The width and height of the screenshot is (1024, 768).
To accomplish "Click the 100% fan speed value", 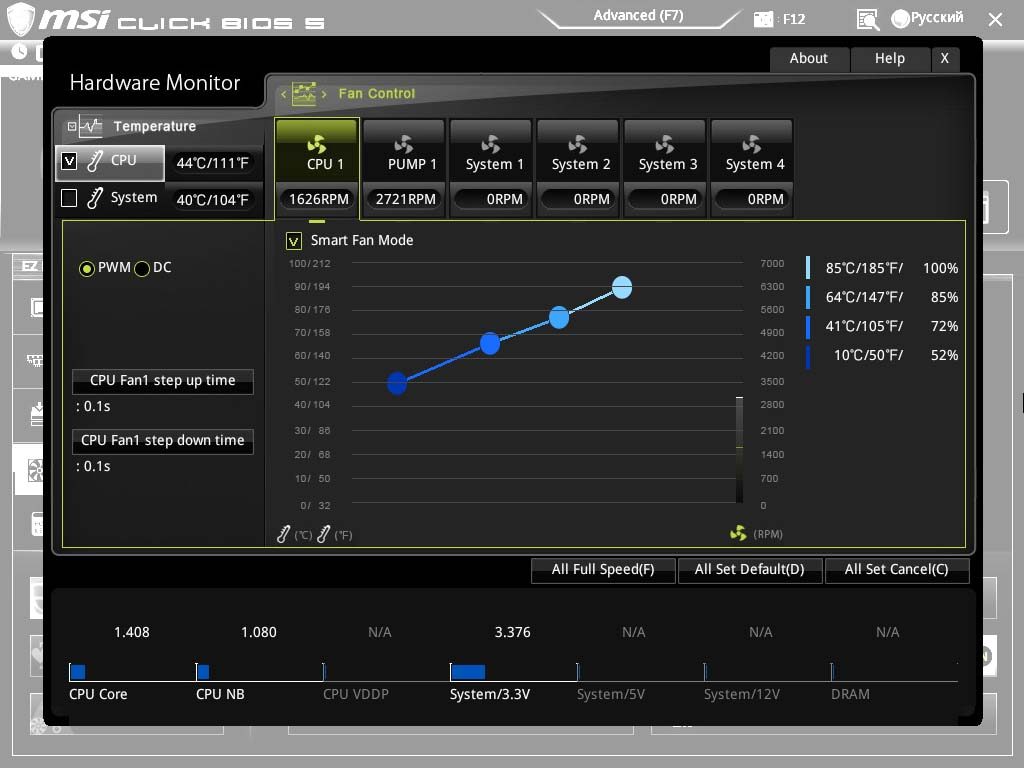I will click(940, 268).
